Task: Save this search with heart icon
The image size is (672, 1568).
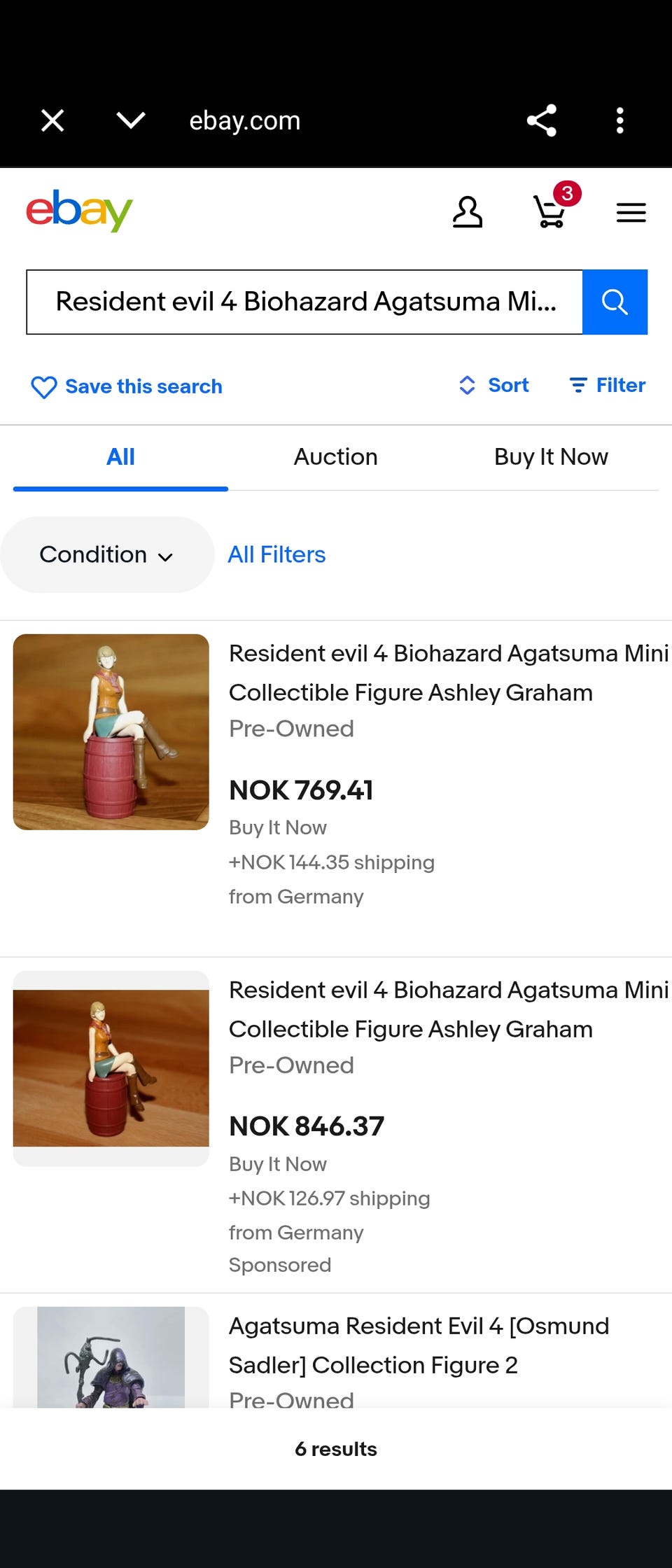Action: (127, 386)
